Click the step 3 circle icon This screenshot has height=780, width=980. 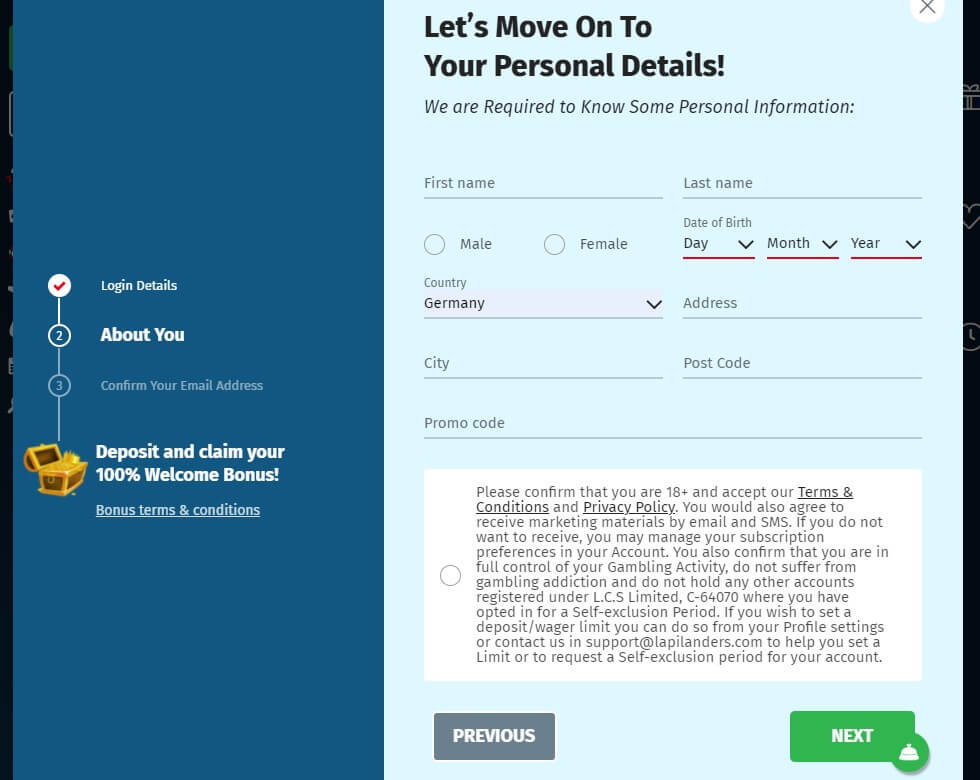pos(59,386)
